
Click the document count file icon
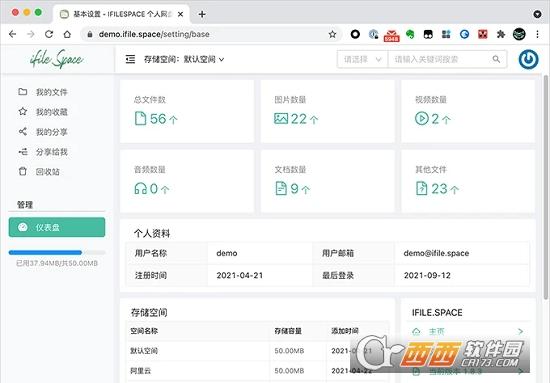pyautogui.click(x=281, y=188)
